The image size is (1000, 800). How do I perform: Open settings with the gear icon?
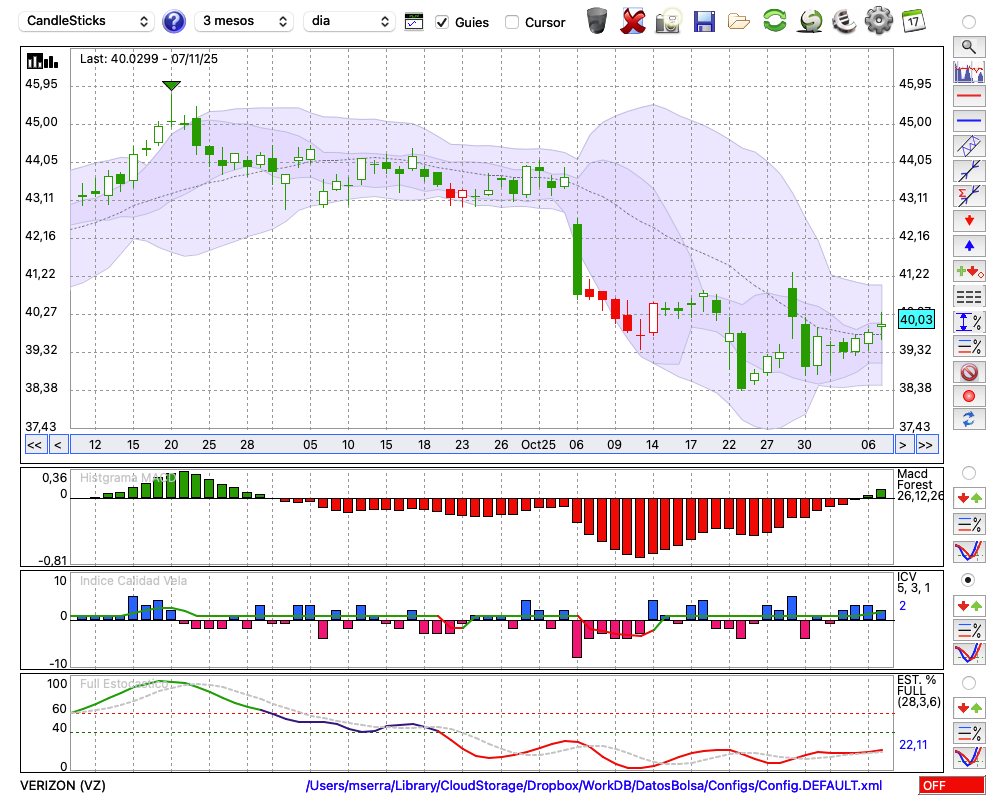tap(878, 21)
